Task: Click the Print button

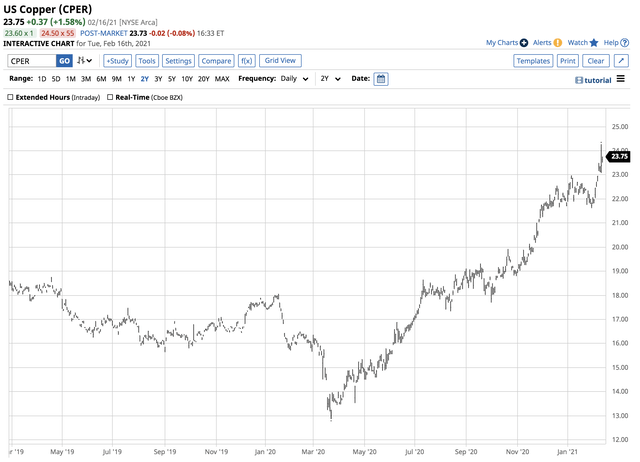Action: tap(568, 61)
